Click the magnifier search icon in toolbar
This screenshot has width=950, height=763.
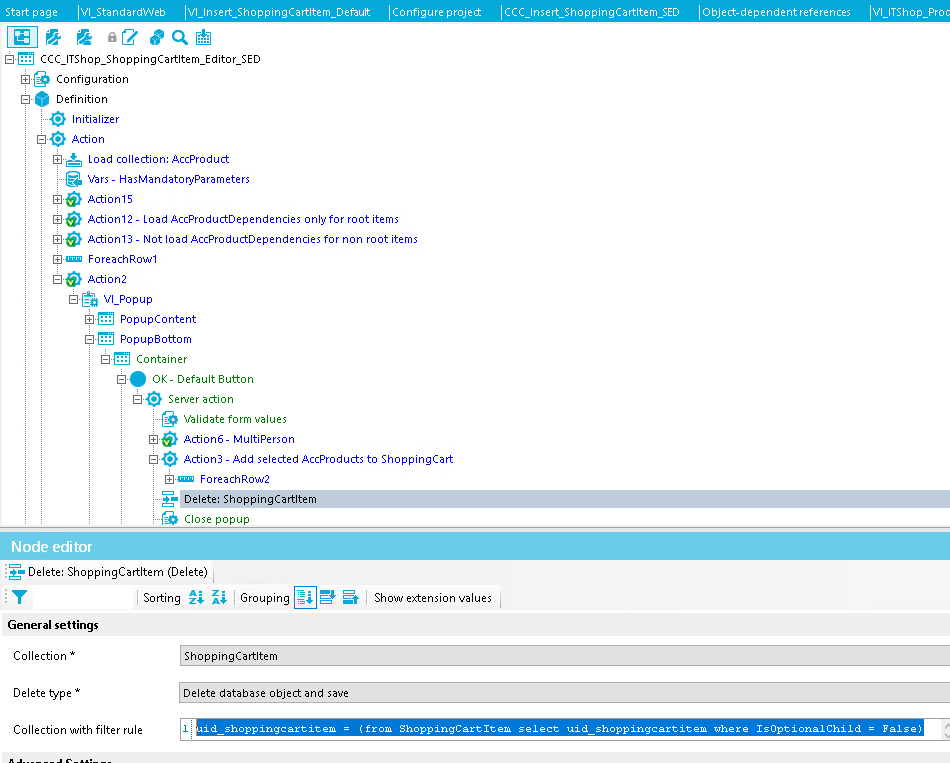coord(180,38)
